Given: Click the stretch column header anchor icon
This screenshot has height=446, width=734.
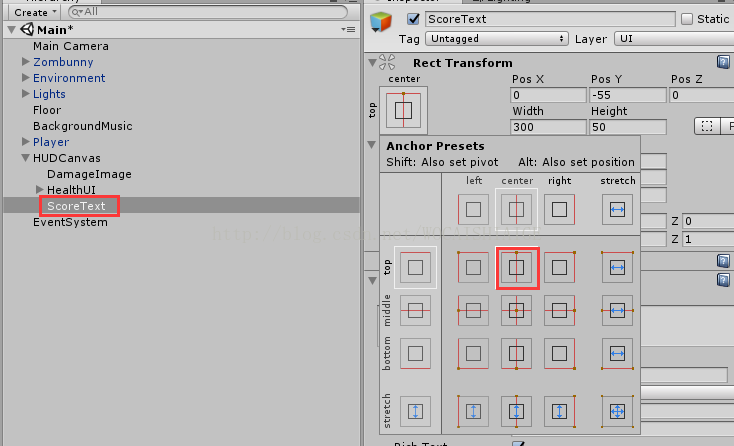Looking at the screenshot, I should click(617, 209).
